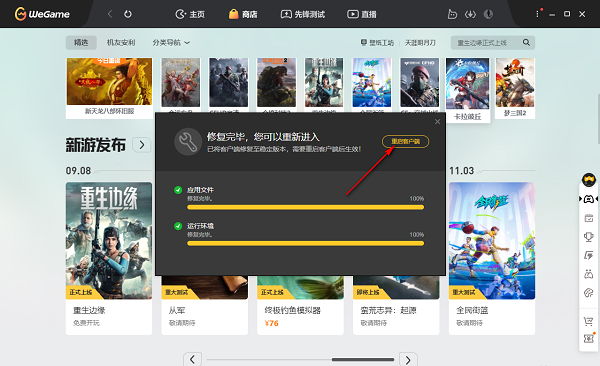Click the 蛮荒志异：起源 game title

(388, 310)
